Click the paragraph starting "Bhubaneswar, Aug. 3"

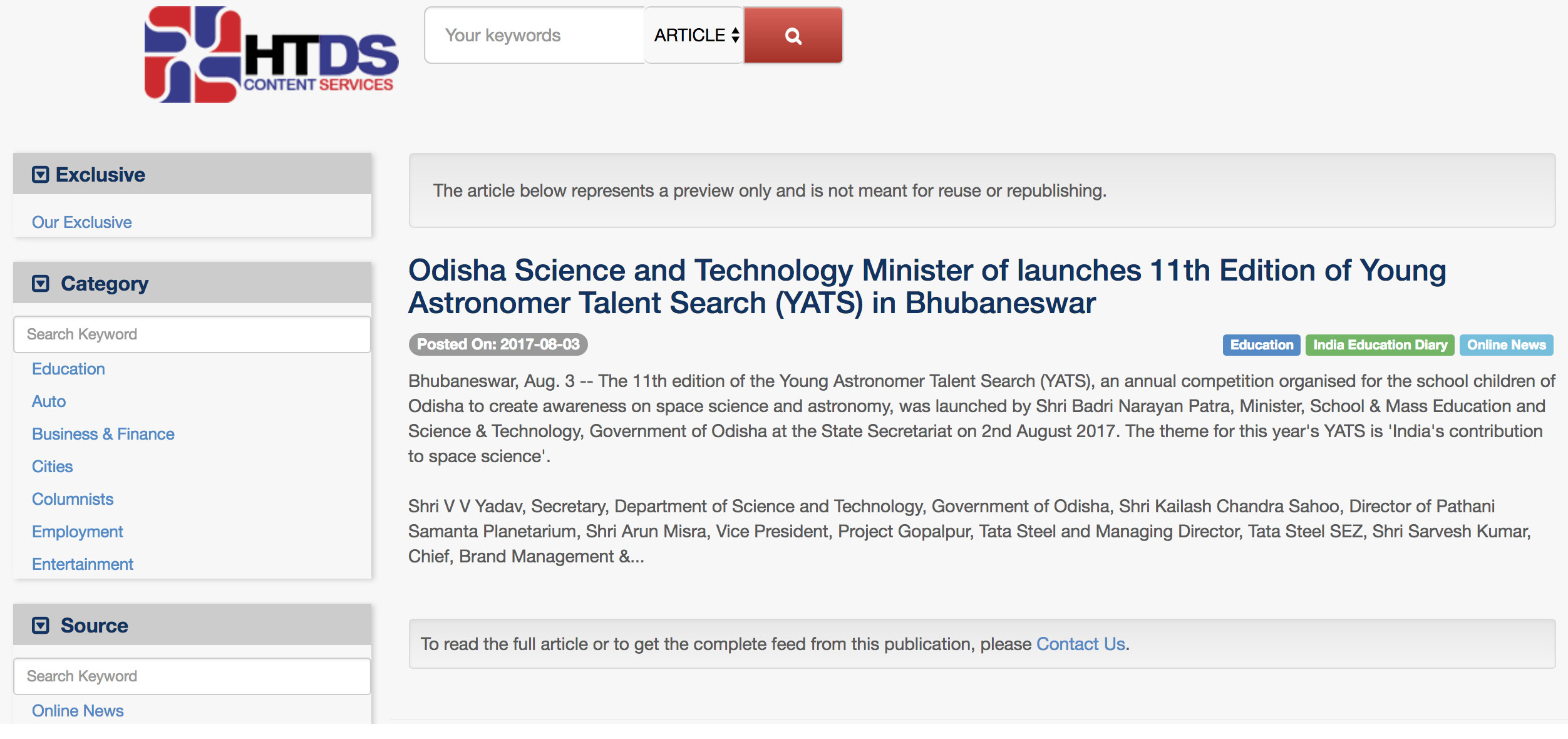981,418
